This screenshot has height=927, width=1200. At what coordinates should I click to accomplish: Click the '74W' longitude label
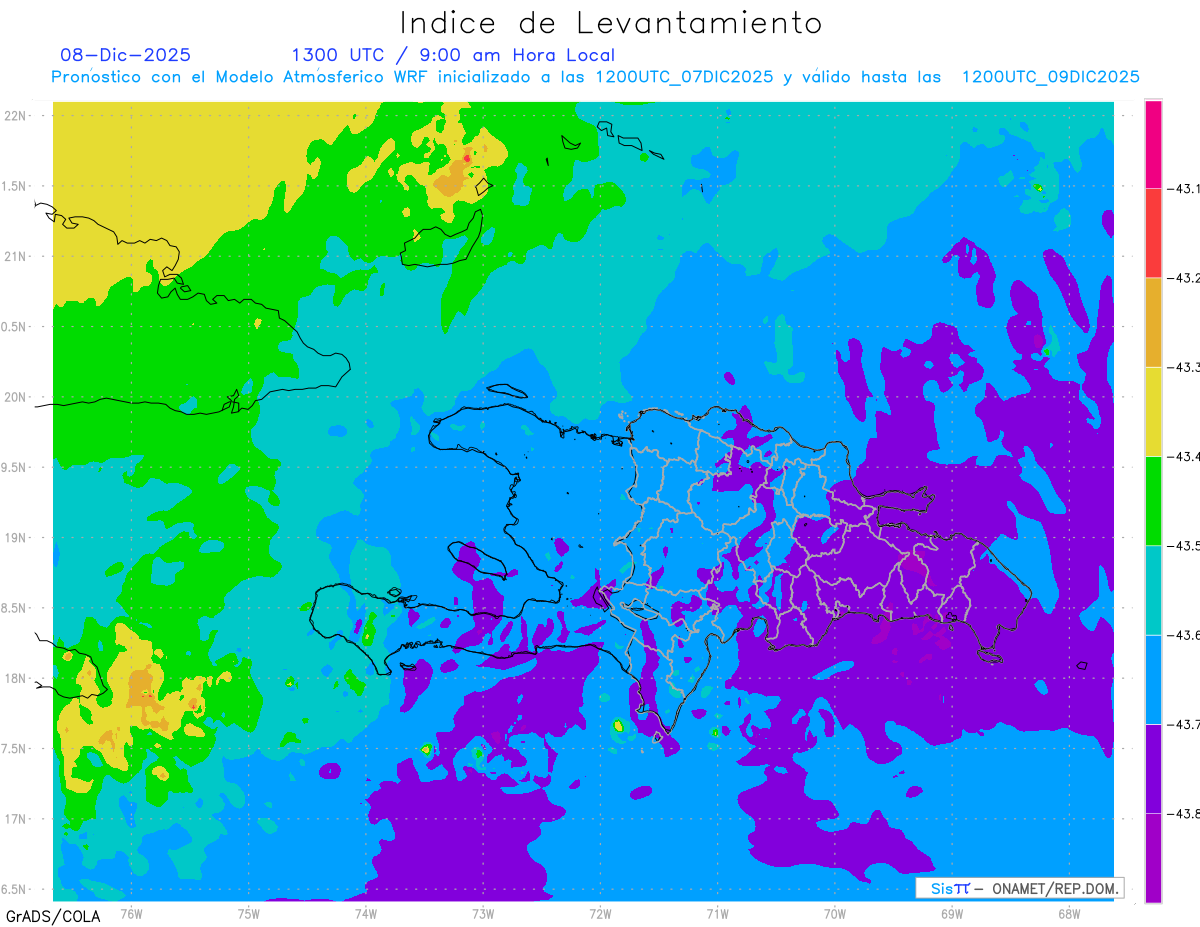tap(366, 913)
